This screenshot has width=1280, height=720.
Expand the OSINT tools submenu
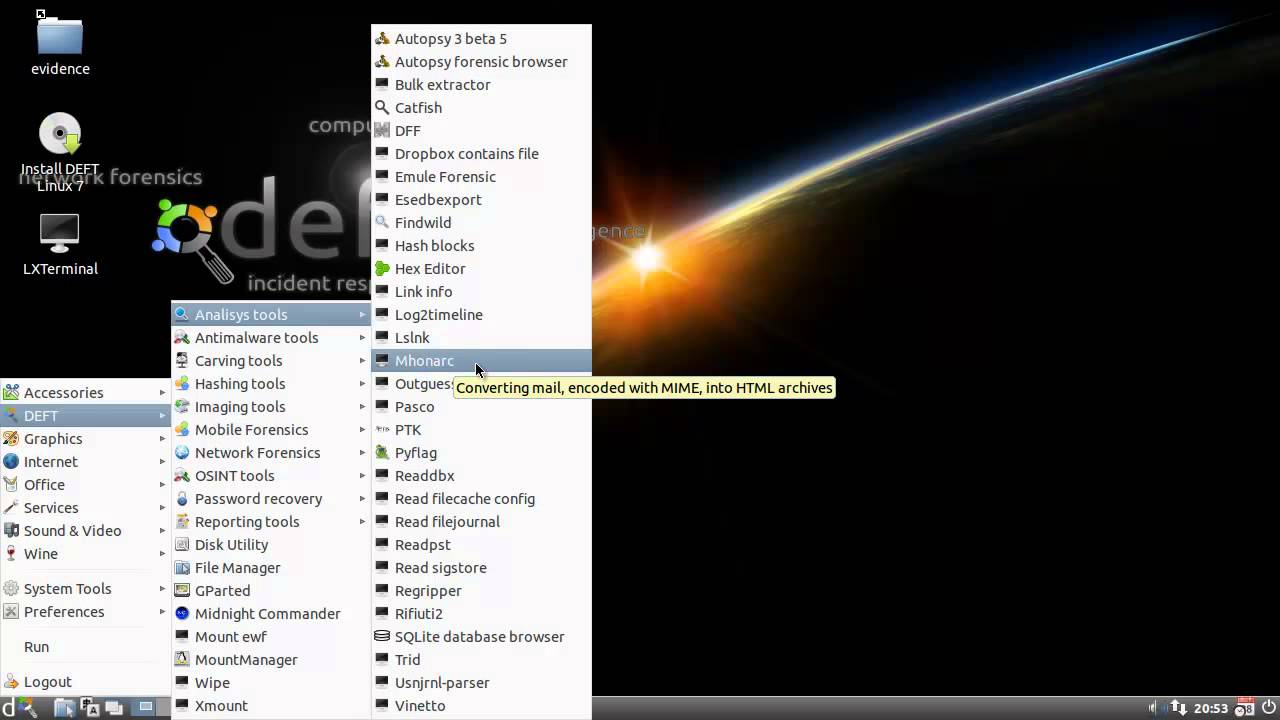coord(271,476)
